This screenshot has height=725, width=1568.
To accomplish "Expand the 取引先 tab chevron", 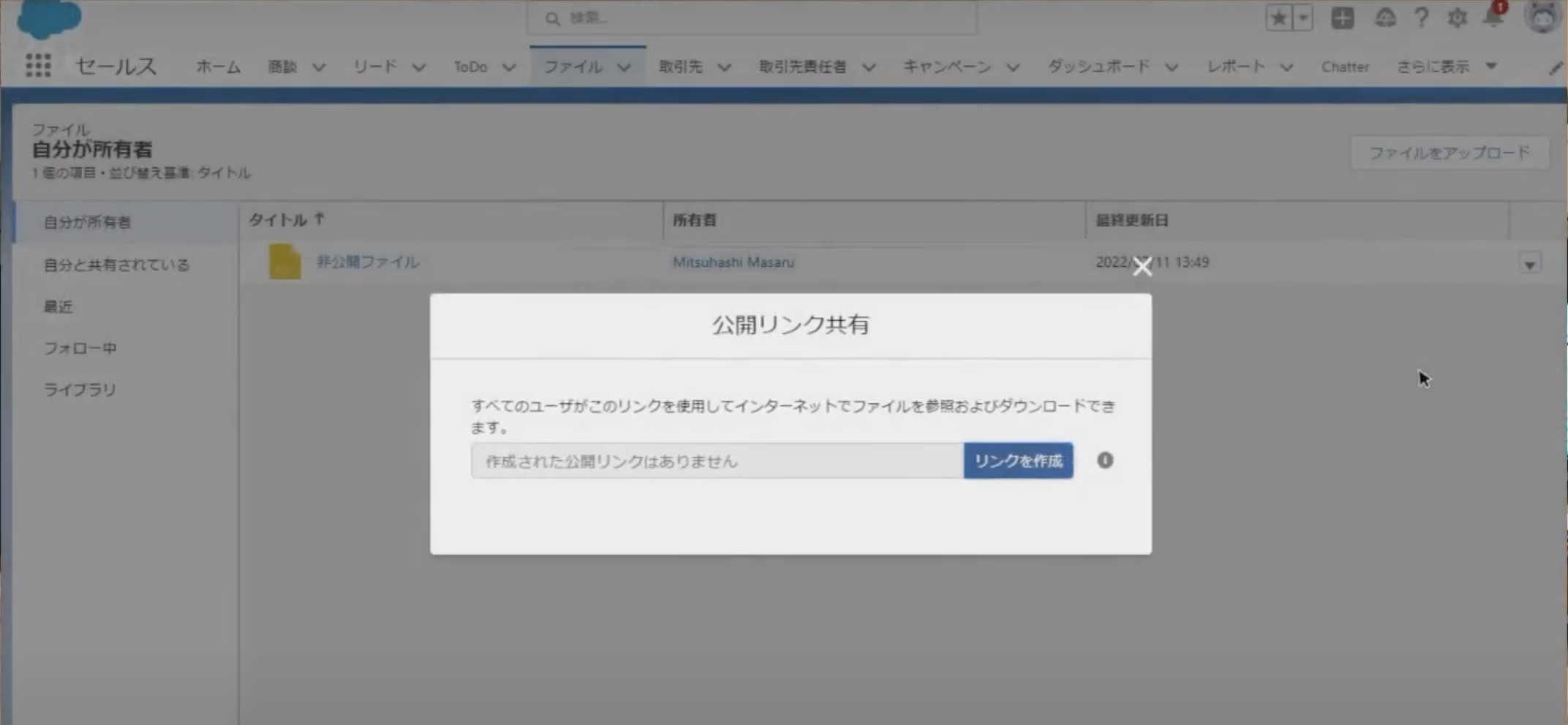I will 724,67.
